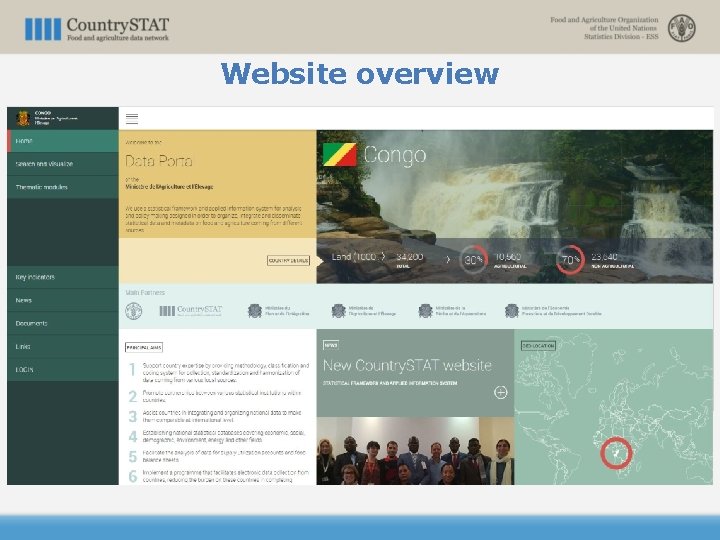Open the FAO partner logo
Image resolution: width=720 pixels, height=540 pixels.
coord(134,311)
